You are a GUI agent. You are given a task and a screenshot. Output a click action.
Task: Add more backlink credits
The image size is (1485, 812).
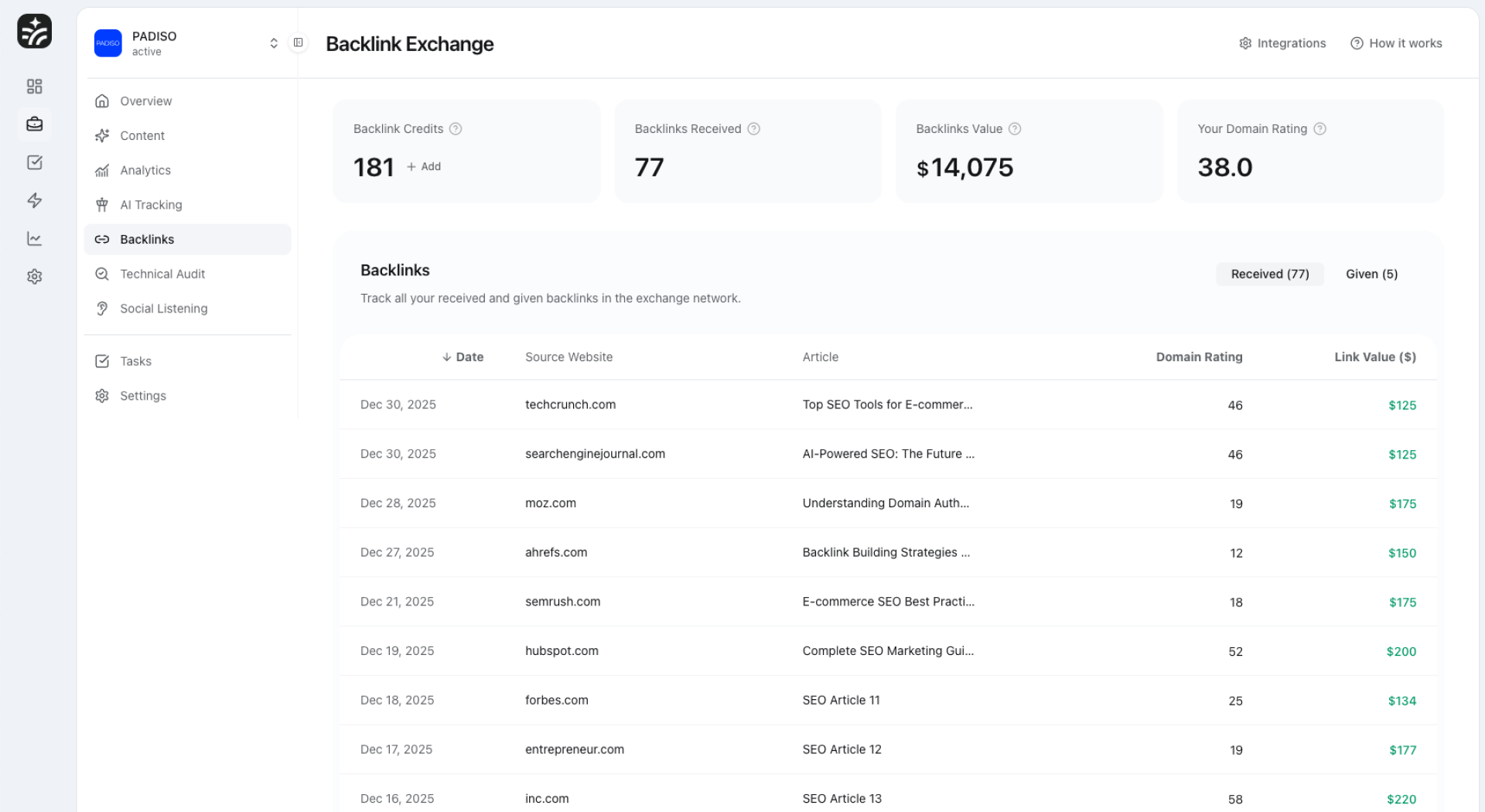424,166
